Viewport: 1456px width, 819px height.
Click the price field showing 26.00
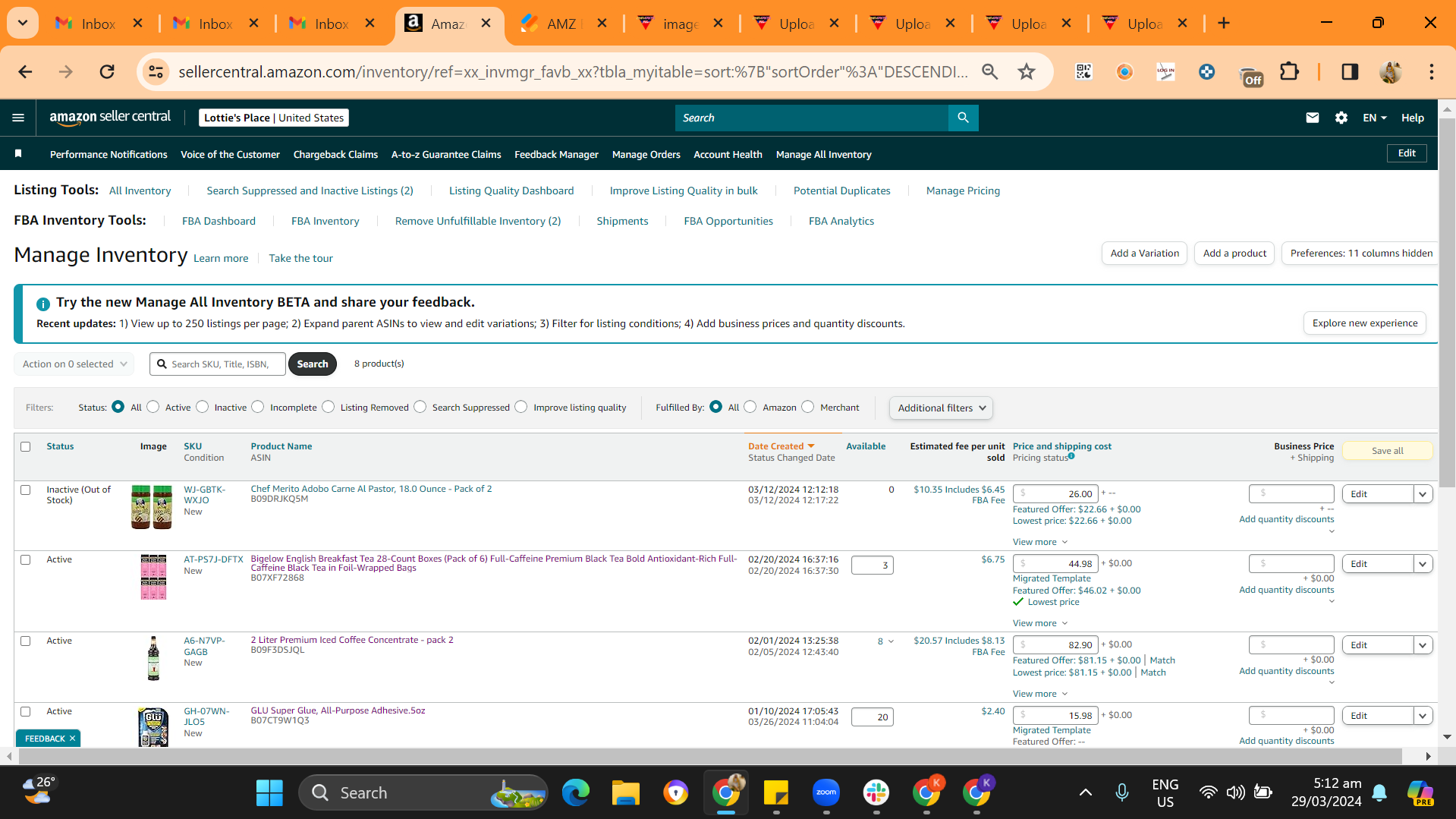click(1055, 494)
